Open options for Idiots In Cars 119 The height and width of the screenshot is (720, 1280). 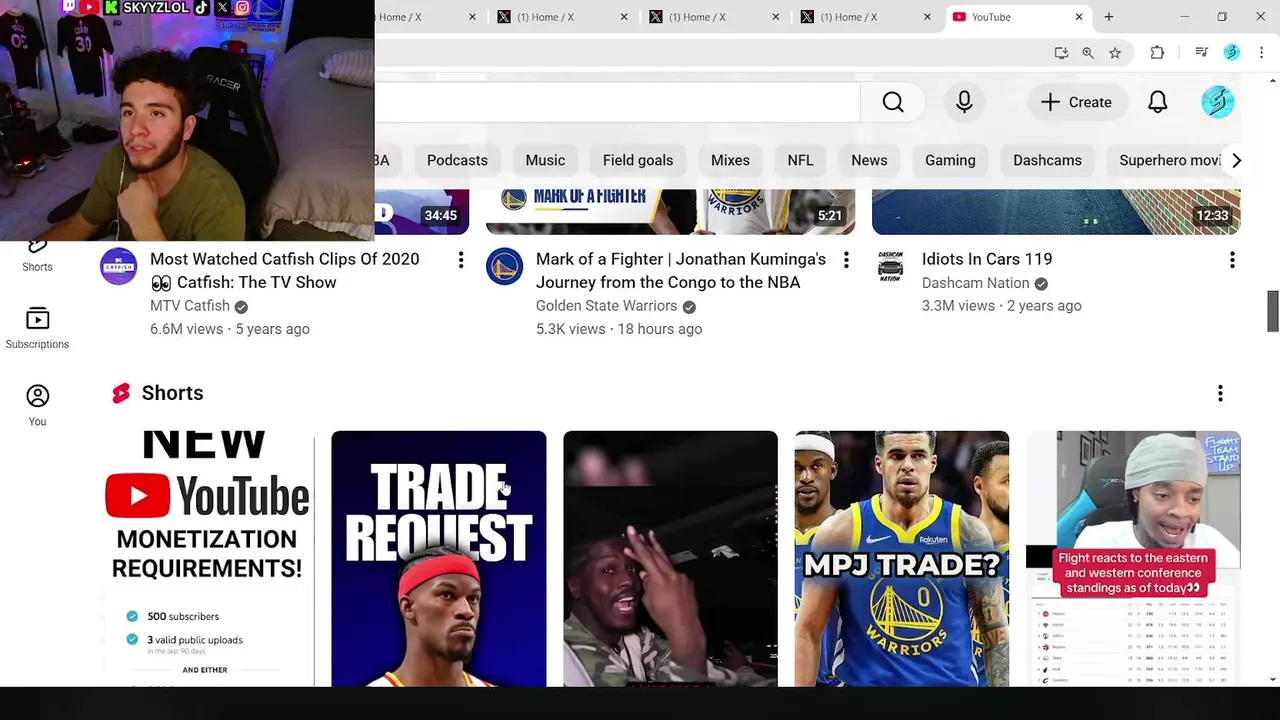[x=1232, y=260]
